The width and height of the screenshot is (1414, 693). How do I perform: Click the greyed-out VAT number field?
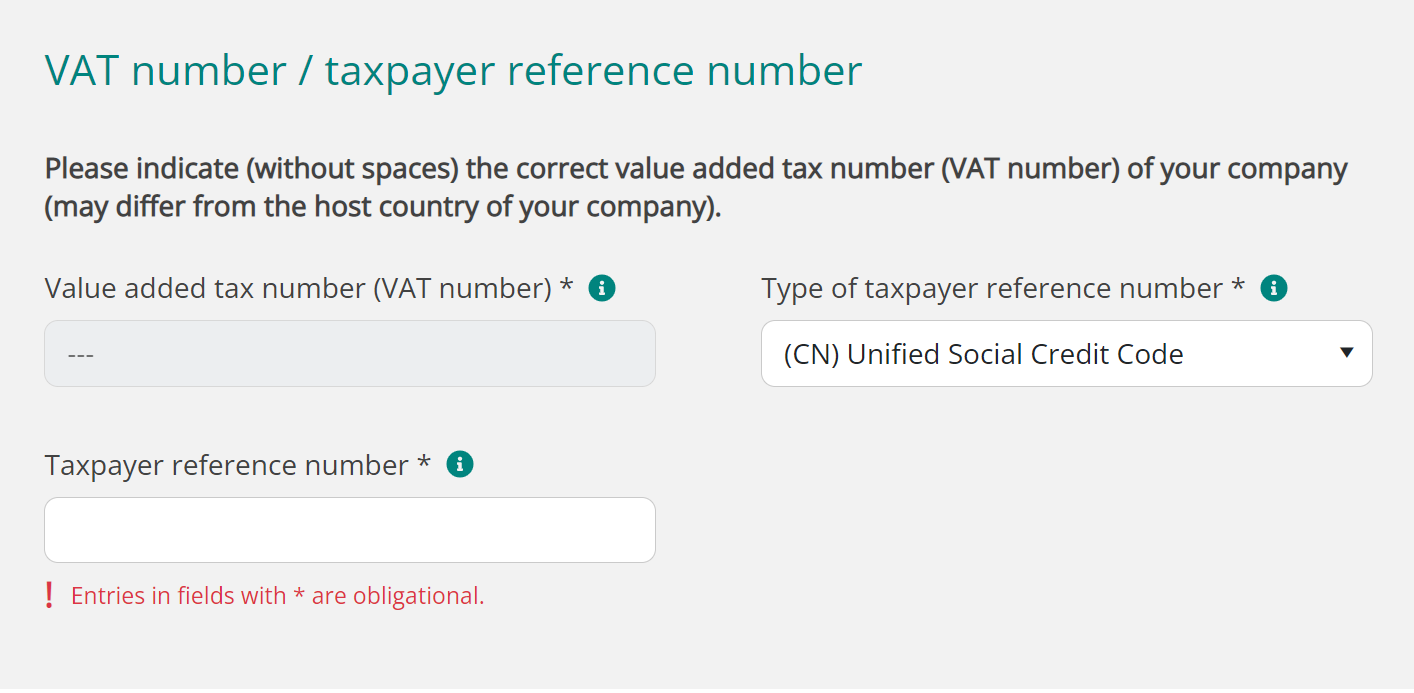350,354
